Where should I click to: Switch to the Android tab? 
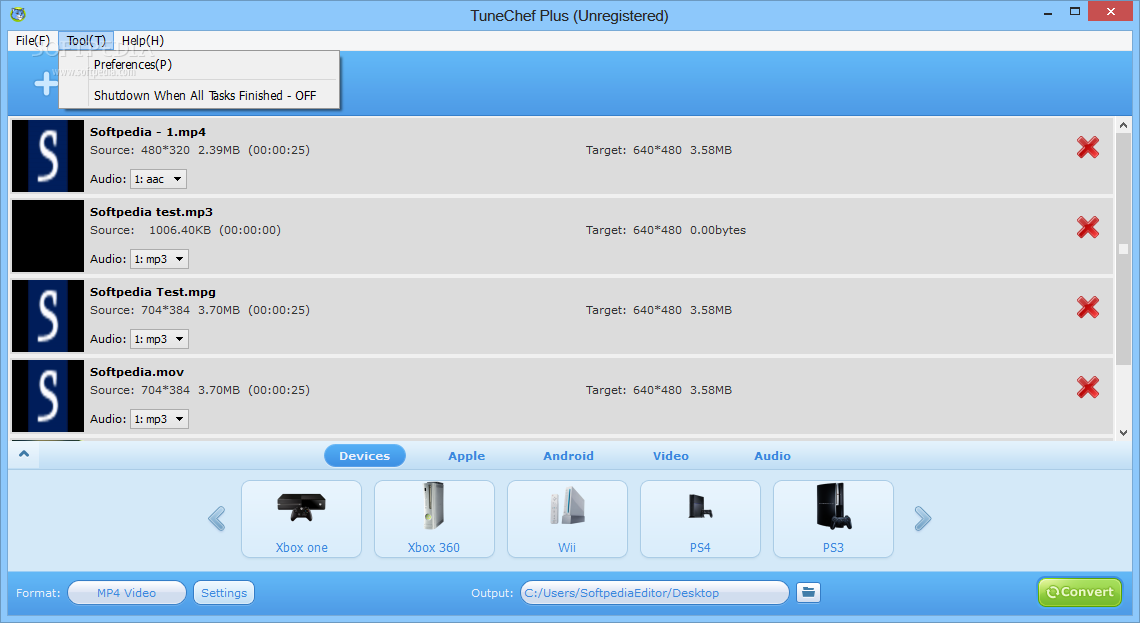pyautogui.click(x=568, y=456)
